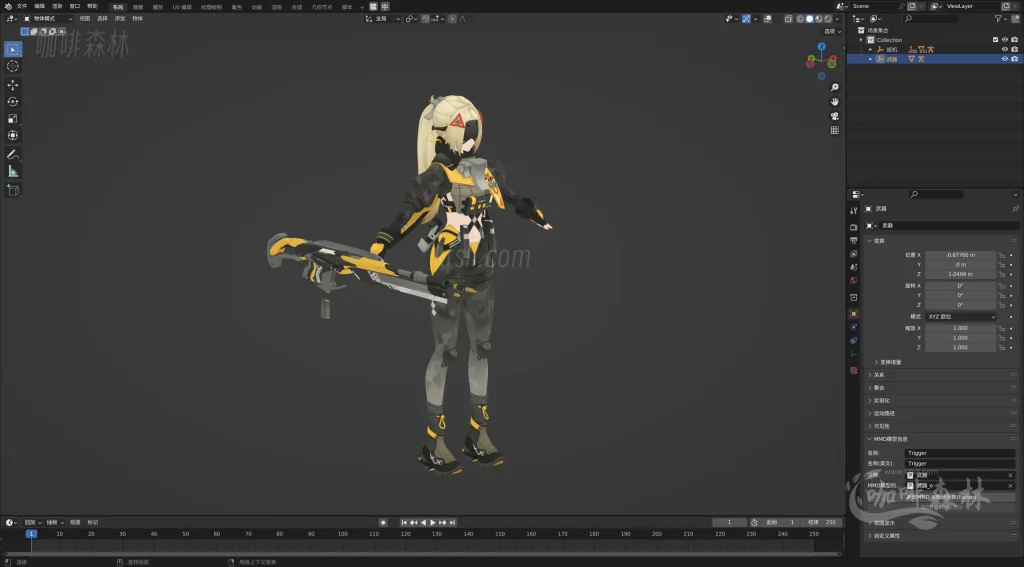Select the combined Transform tool
The width and height of the screenshot is (1024, 567).
tap(12, 135)
